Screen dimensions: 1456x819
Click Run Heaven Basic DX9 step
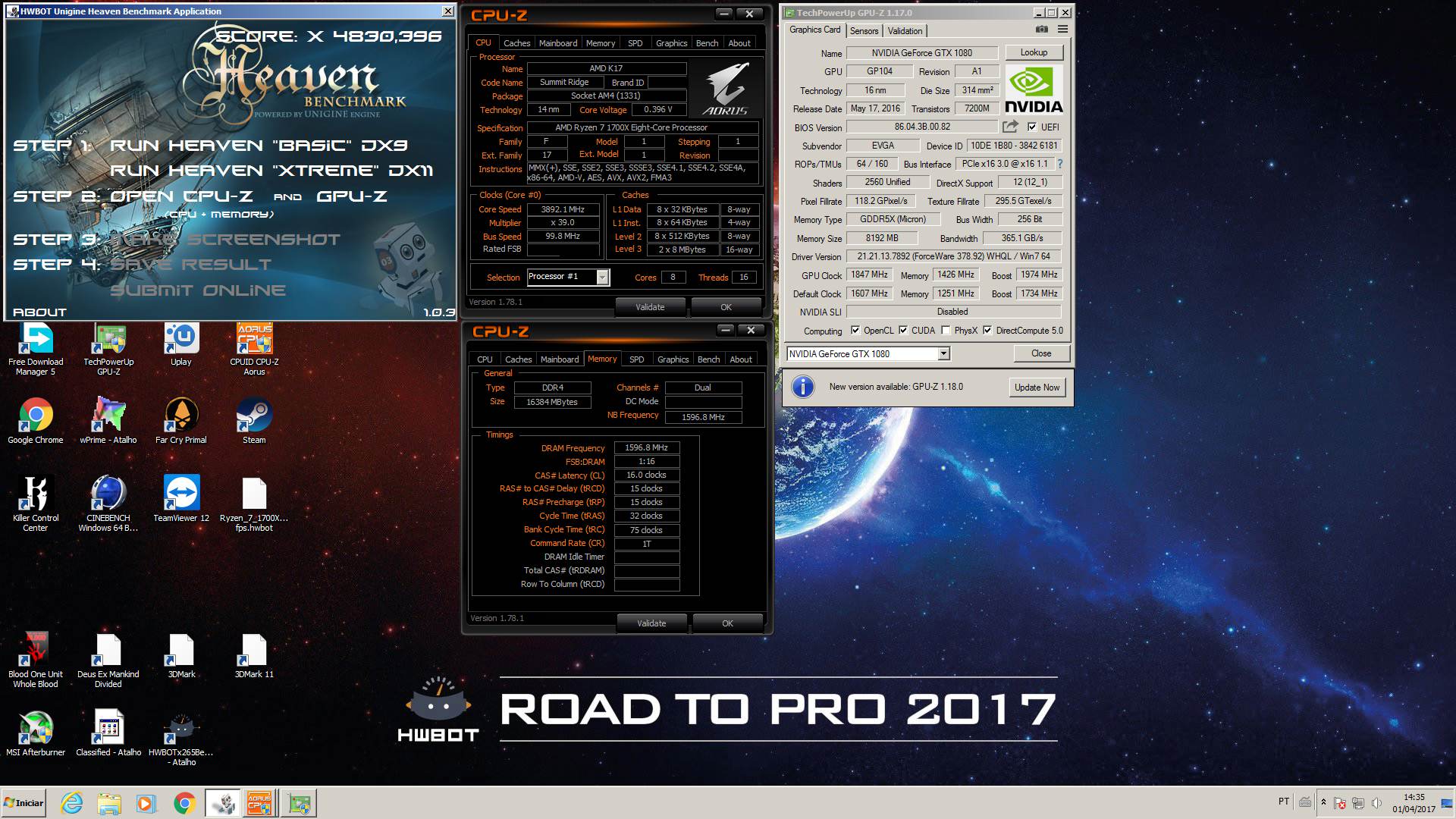pyautogui.click(x=259, y=146)
